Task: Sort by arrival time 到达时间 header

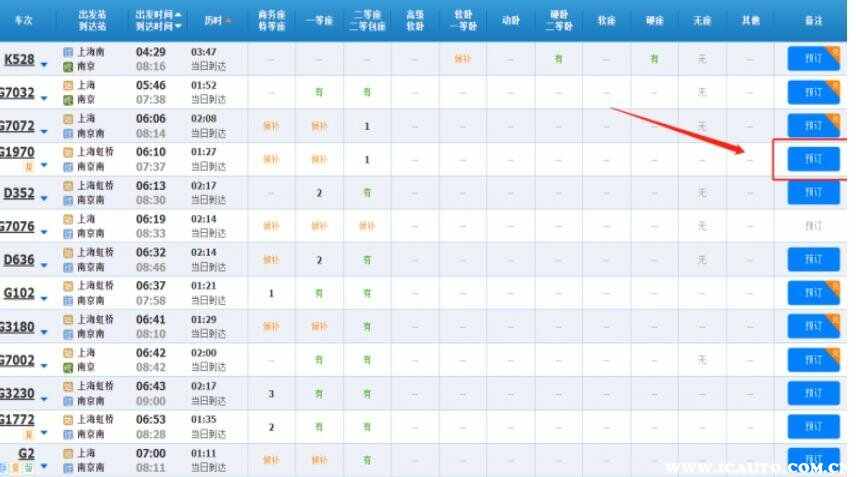Action: pos(158,26)
